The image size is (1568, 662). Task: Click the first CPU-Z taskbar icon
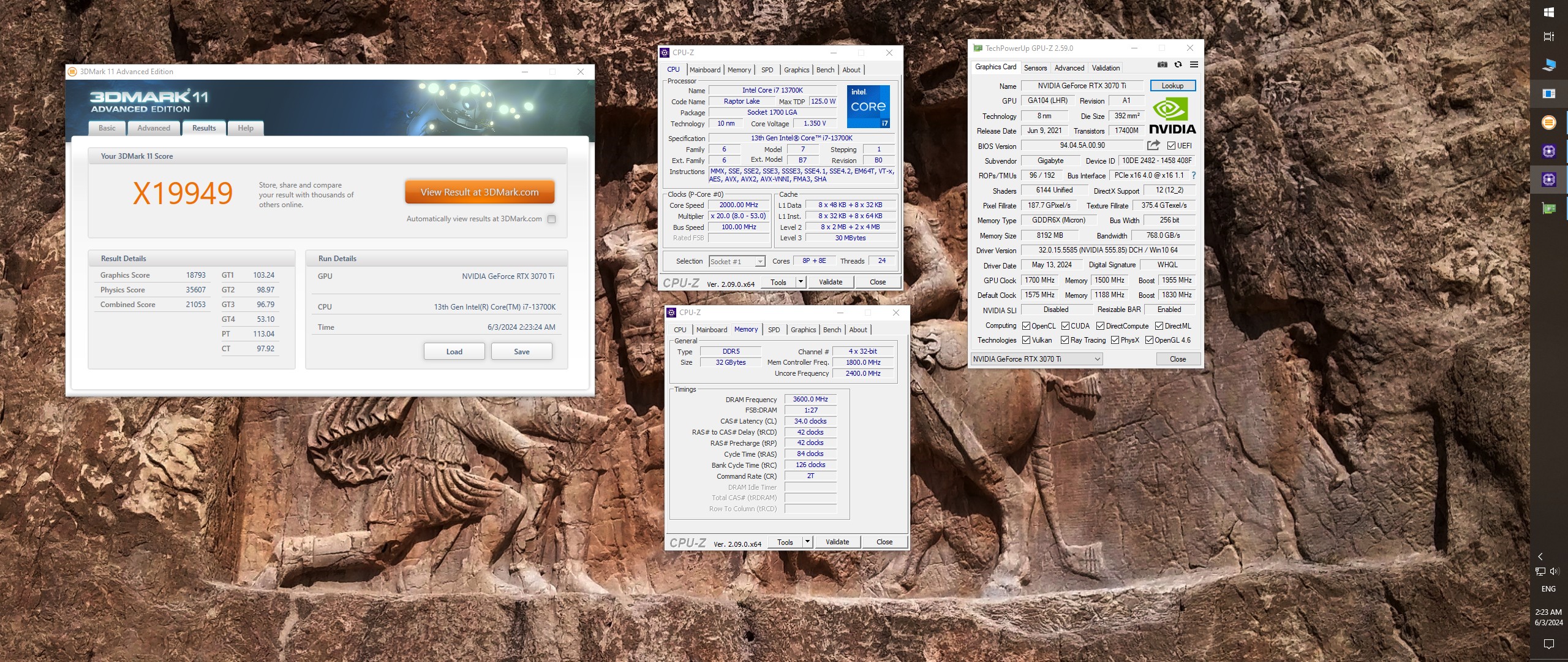[1548, 151]
